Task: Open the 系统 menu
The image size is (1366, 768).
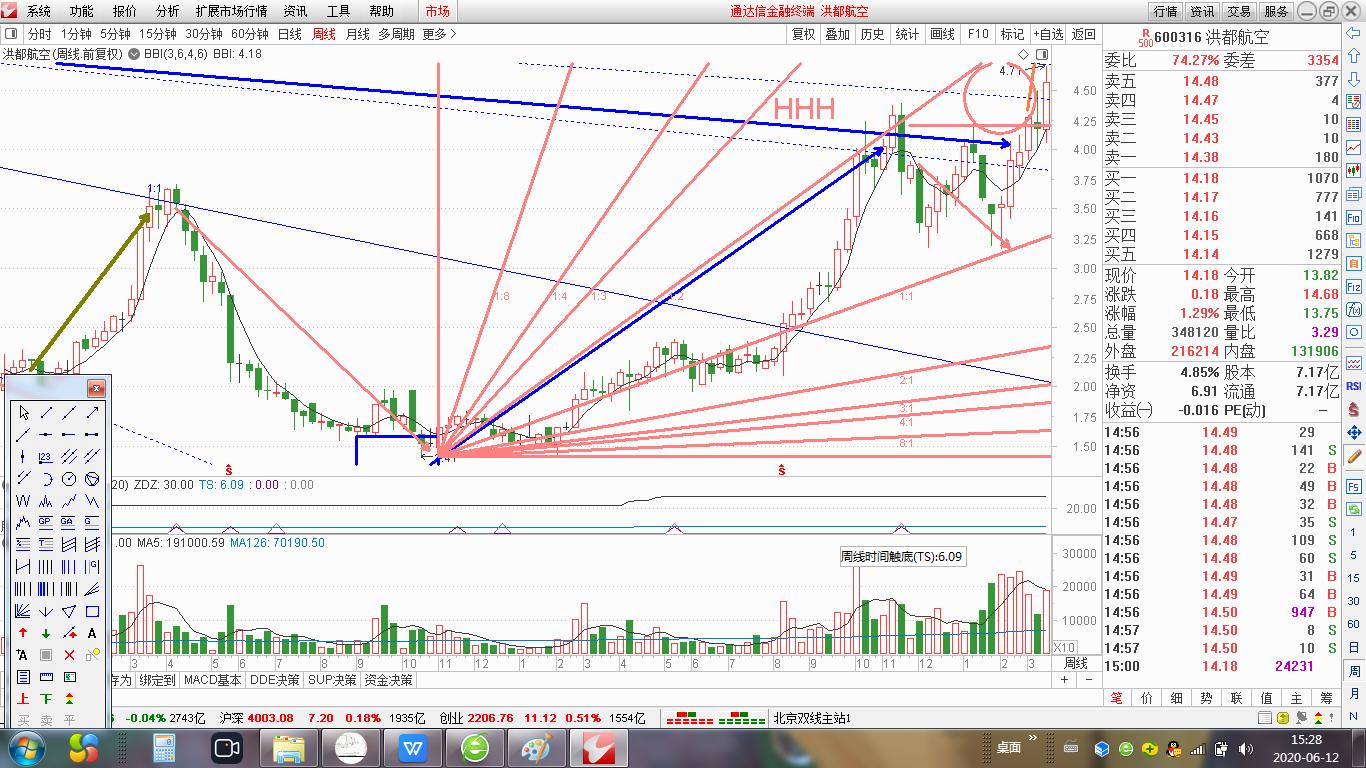Action: pos(38,11)
